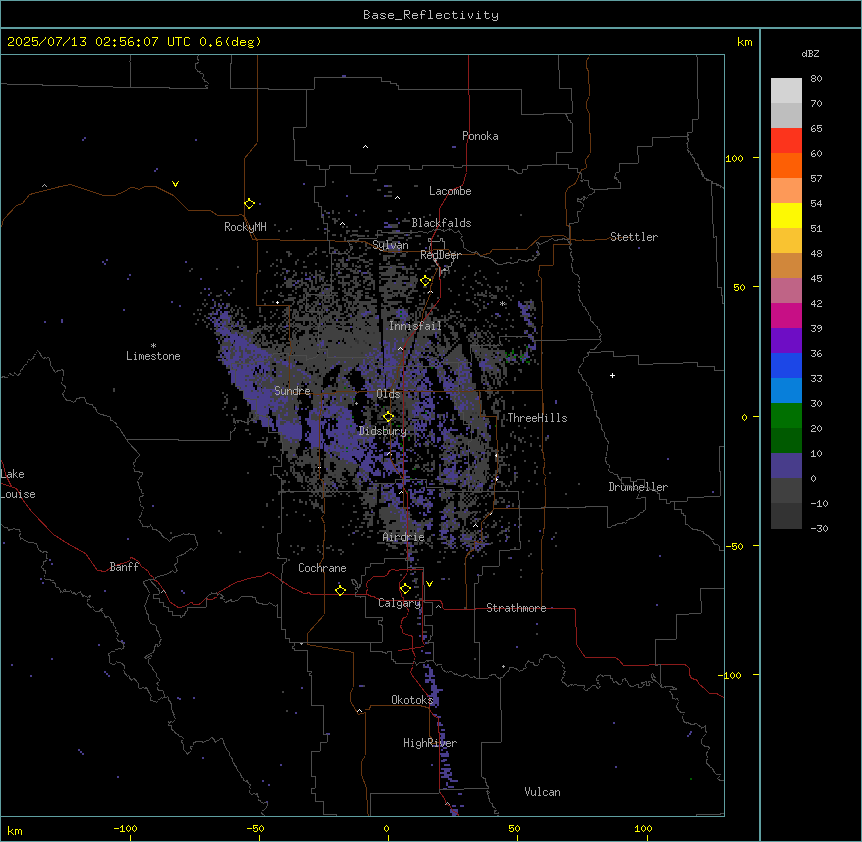The height and width of the screenshot is (842, 862).
Task: Select the light blue 33 dBZ legend swatch
Action: point(786,391)
